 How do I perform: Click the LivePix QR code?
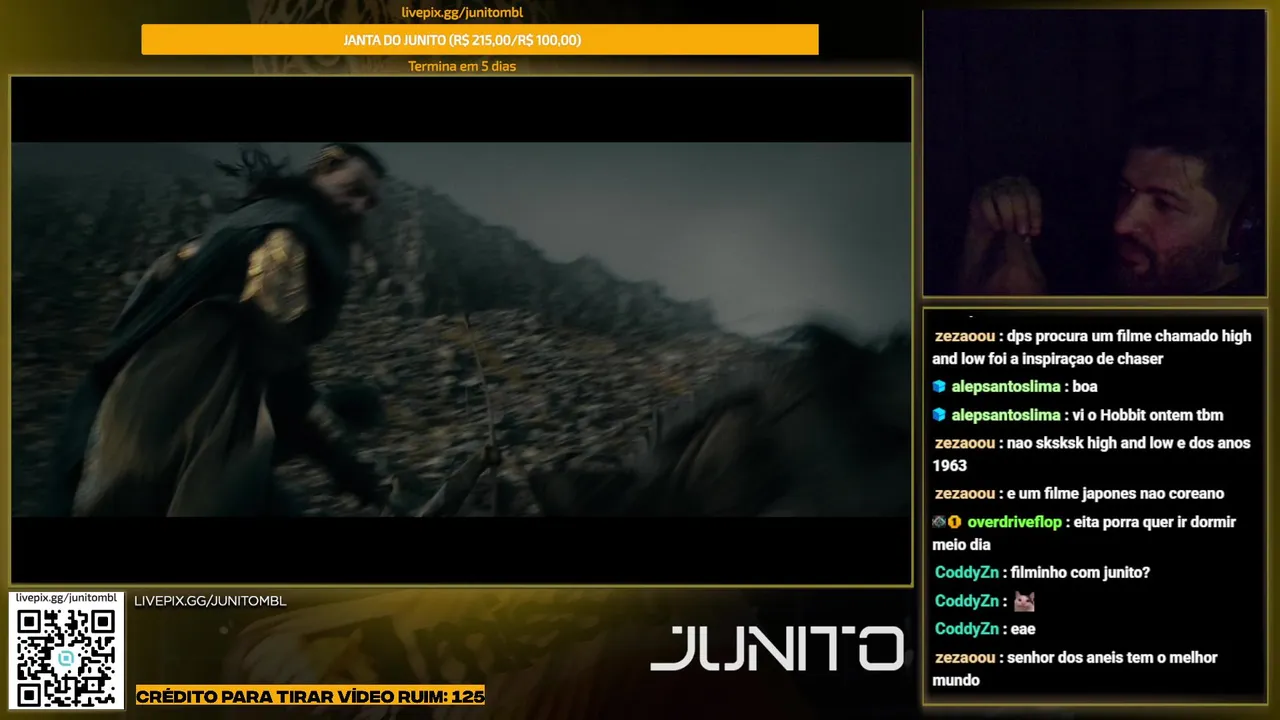coord(66,656)
